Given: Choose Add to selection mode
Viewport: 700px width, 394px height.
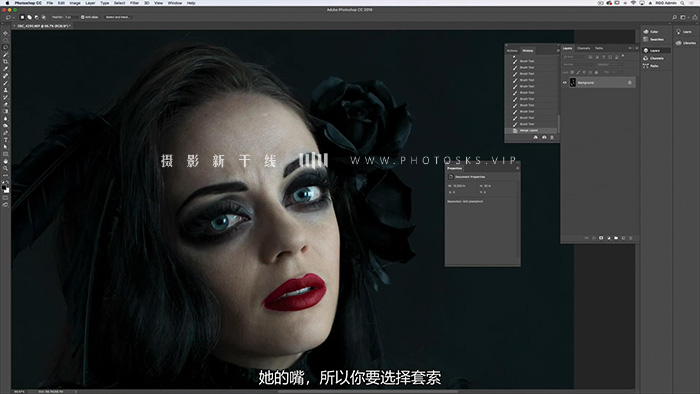Looking at the screenshot, I should click(29, 17).
